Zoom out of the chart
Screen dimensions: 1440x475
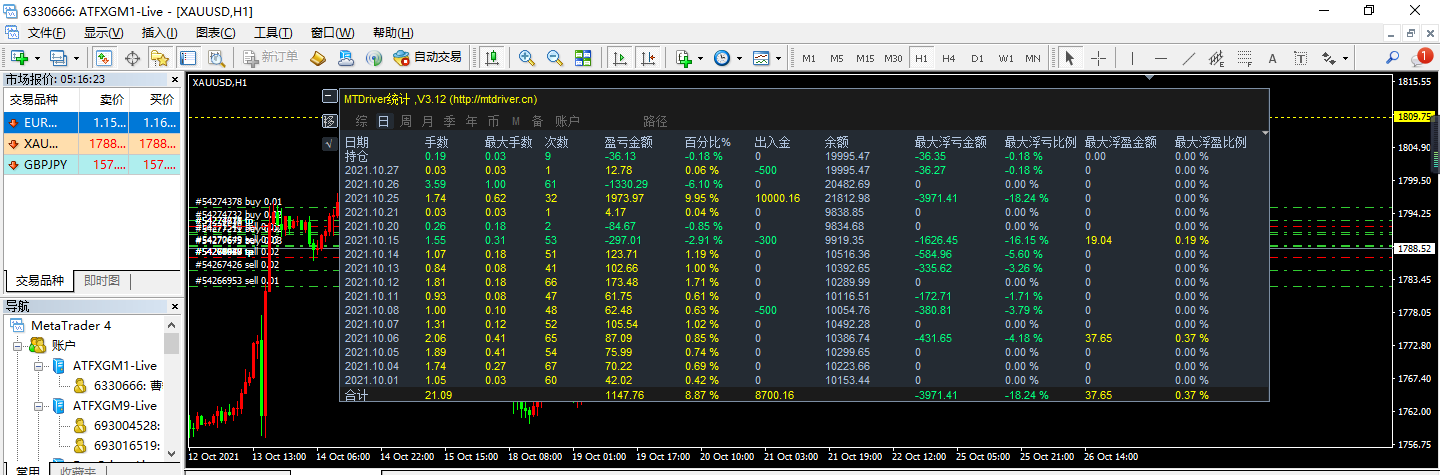[554, 58]
